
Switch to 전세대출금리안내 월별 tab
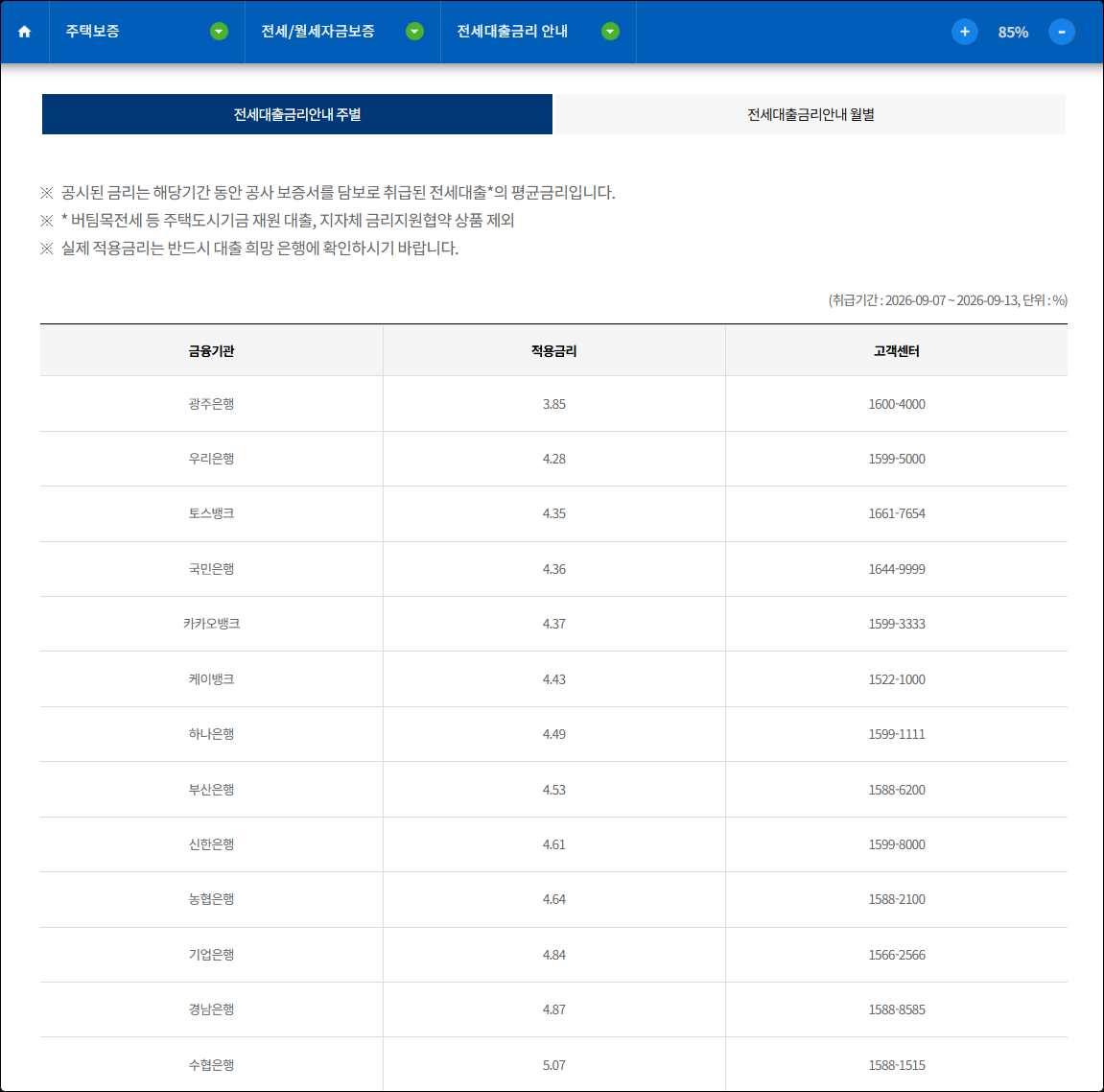click(810, 114)
